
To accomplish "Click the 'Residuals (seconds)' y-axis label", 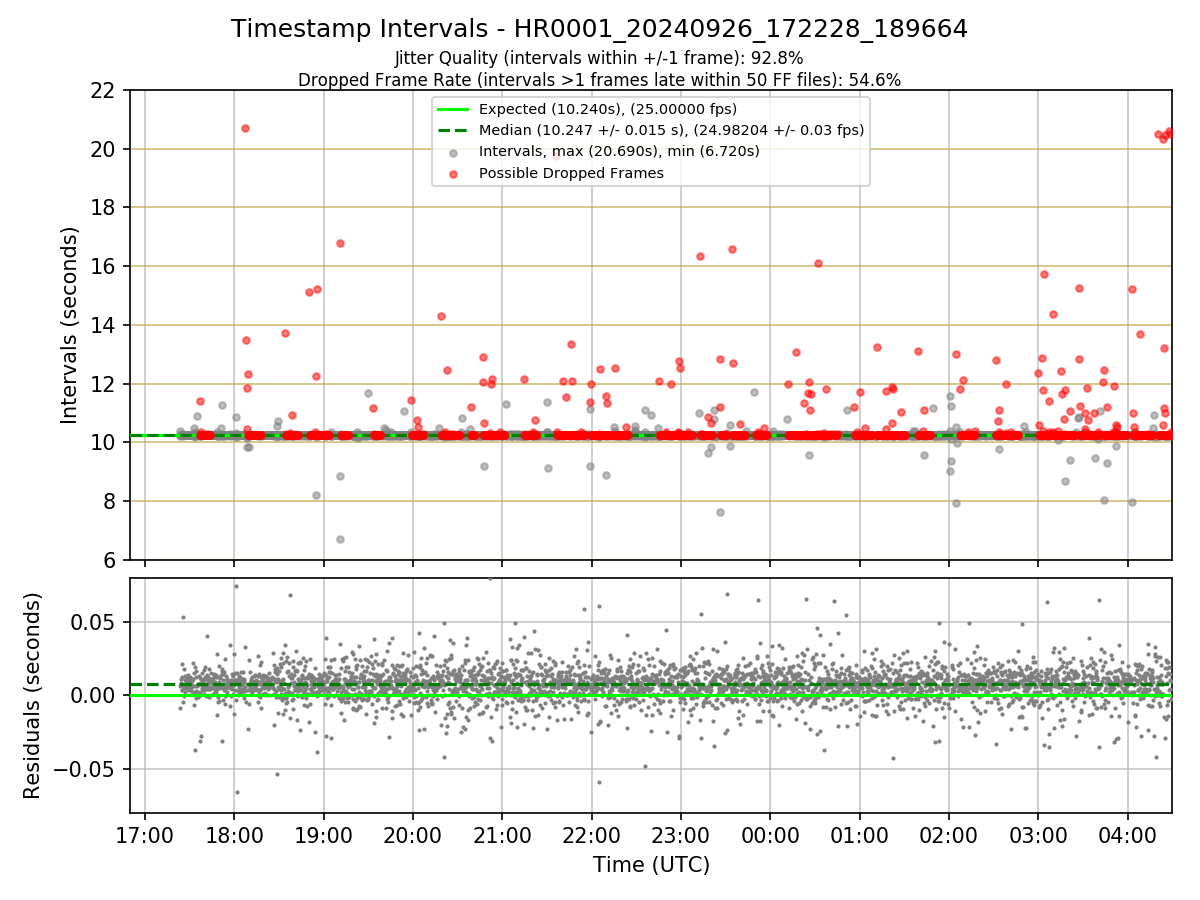I will pyautogui.click(x=32, y=695).
